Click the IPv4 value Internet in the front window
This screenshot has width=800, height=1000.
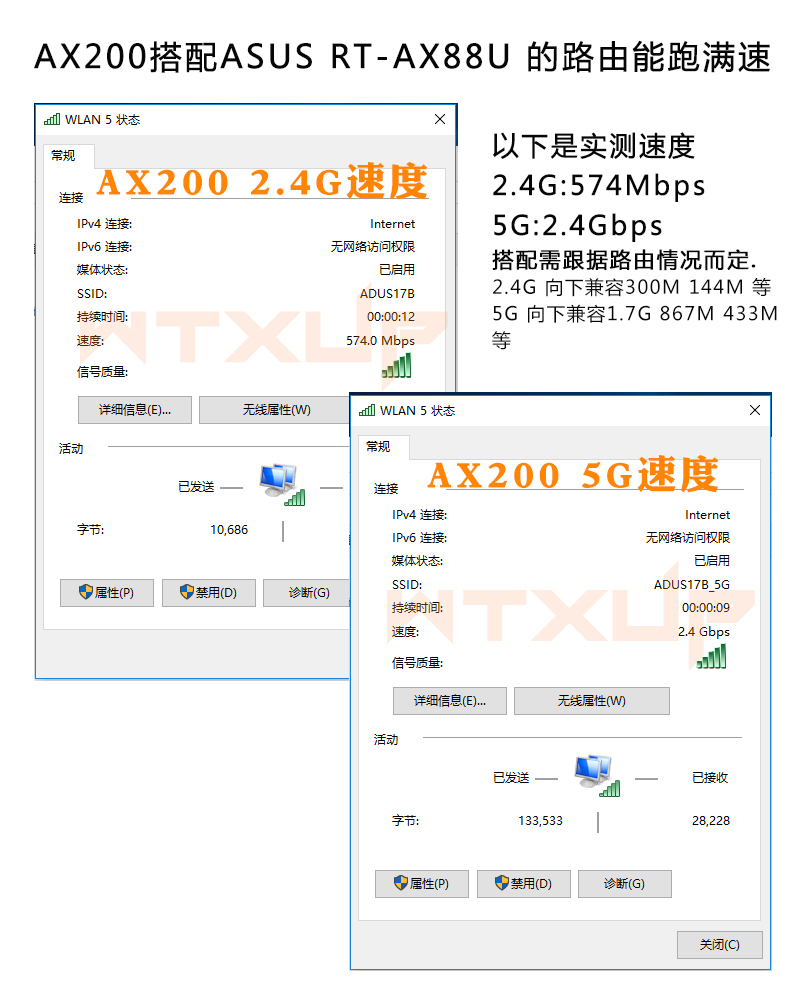coord(707,515)
